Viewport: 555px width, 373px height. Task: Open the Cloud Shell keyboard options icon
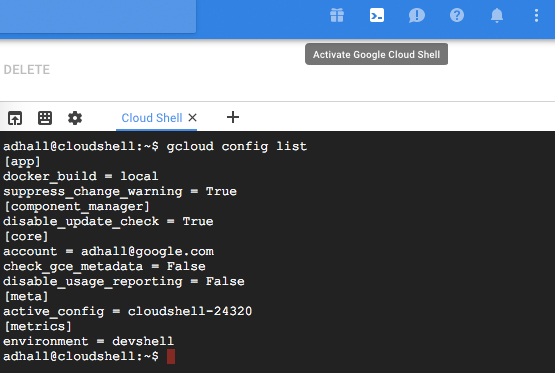coord(45,118)
